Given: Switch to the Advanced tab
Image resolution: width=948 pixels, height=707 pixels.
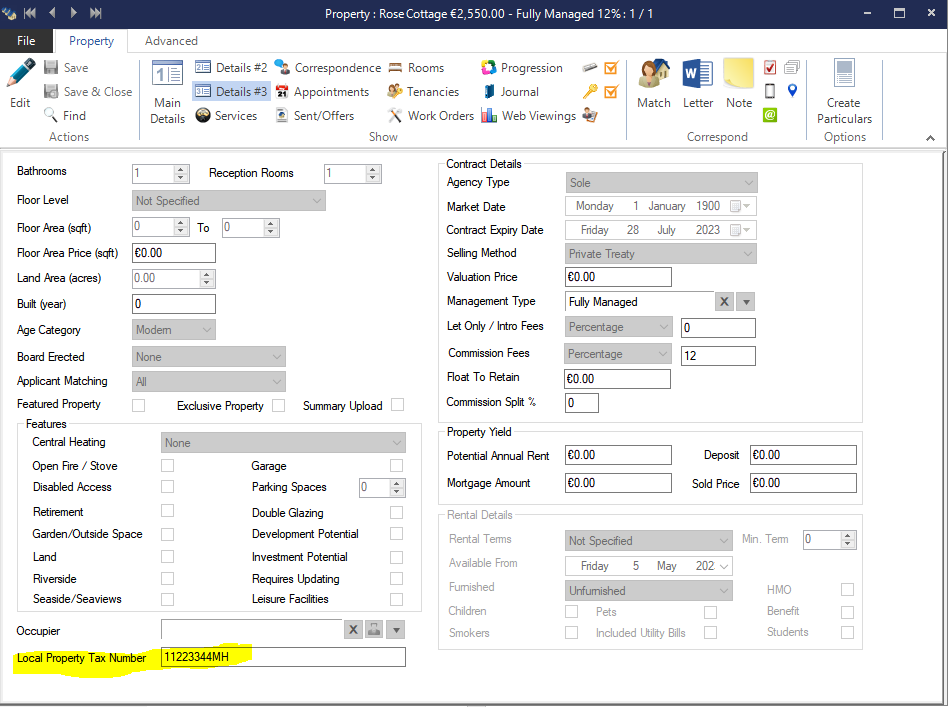Looking at the screenshot, I should coord(171,41).
